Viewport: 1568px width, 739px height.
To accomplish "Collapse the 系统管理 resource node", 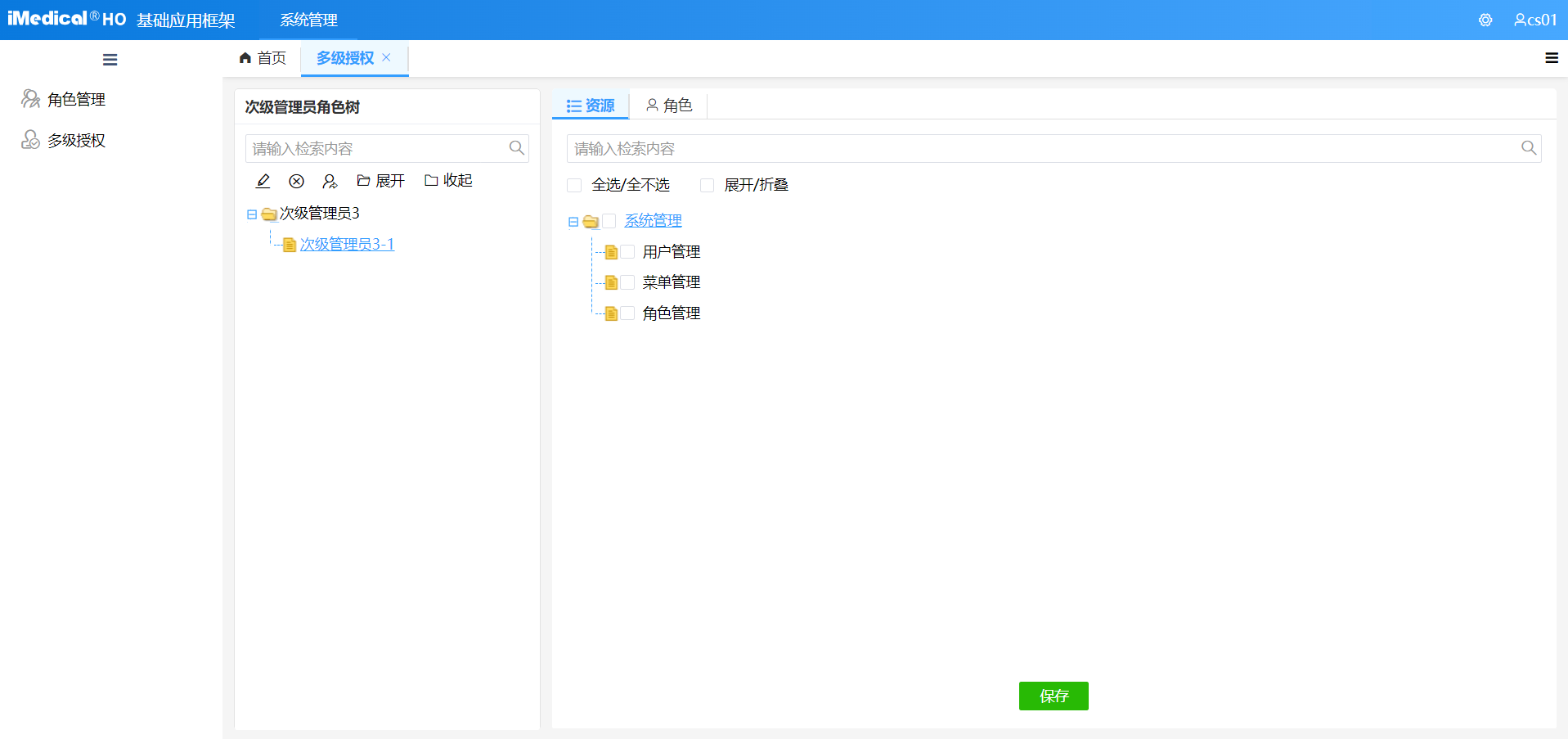I will click(572, 221).
